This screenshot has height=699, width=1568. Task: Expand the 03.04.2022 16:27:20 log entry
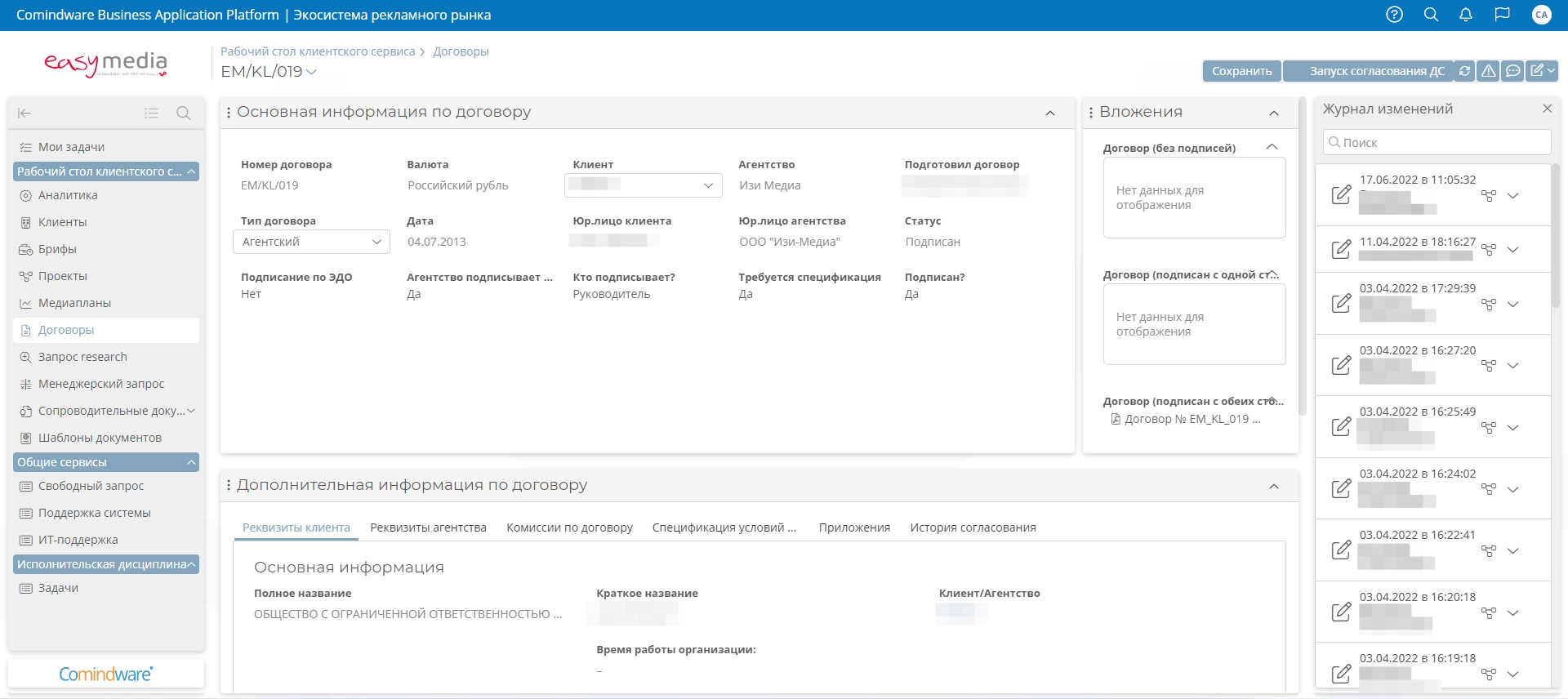(1512, 366)
